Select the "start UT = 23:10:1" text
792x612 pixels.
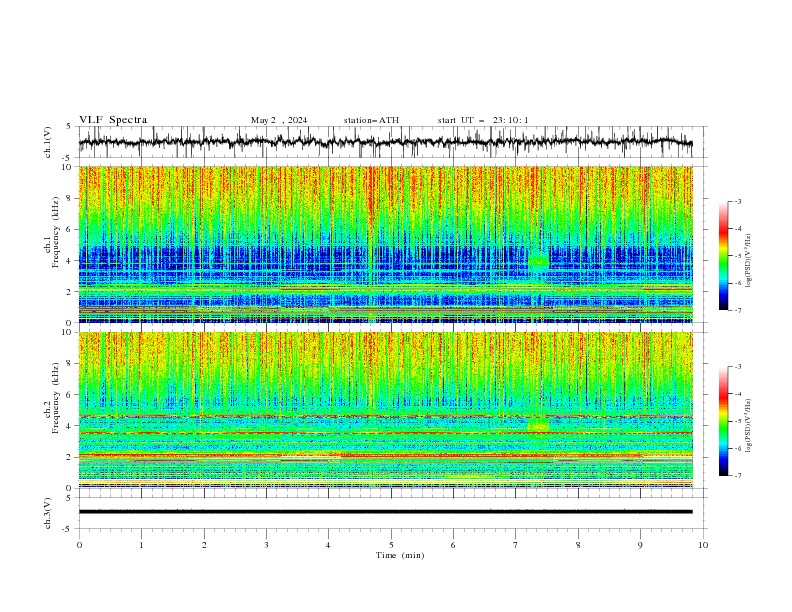click(x=483, y=120)
